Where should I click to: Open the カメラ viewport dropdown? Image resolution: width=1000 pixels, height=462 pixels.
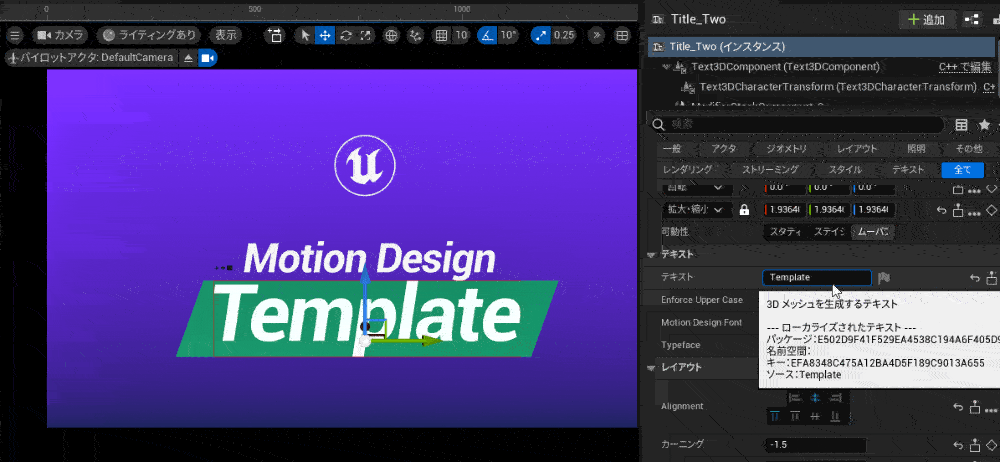coord(61,35)
